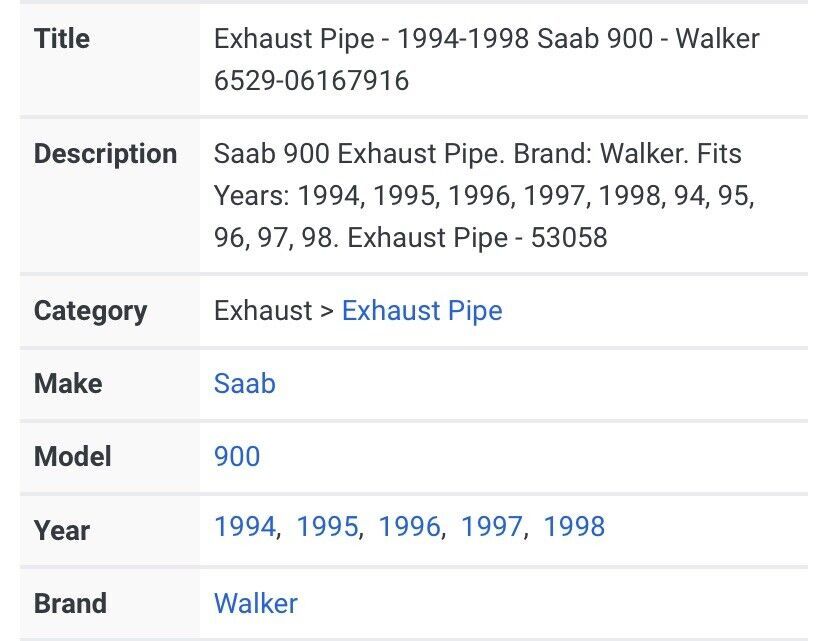Image resolution: width=828 pixels, height=641 pixels.
Task: Click the Model row label
Action: 72,456
